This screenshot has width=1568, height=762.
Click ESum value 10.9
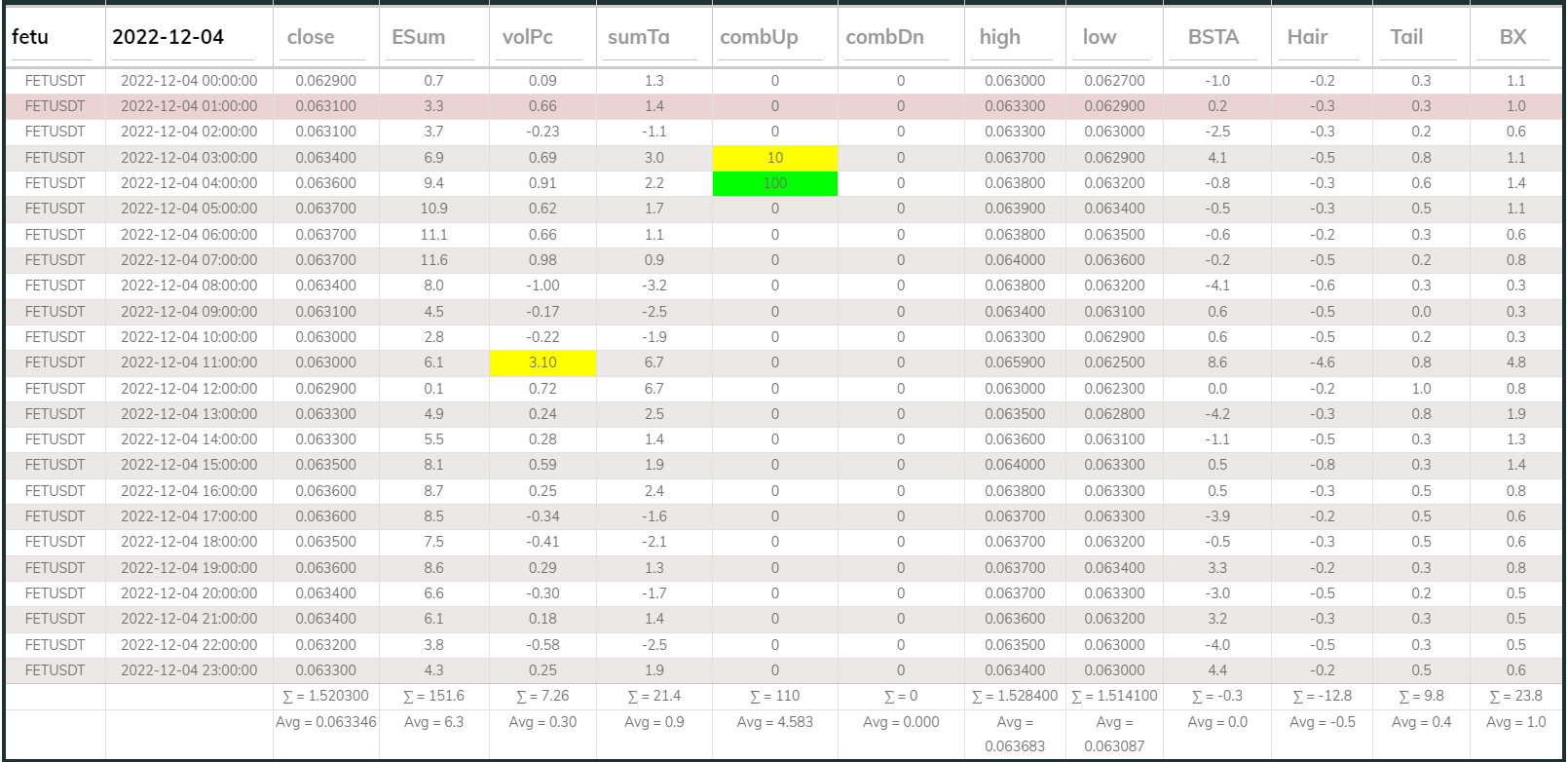433,209
